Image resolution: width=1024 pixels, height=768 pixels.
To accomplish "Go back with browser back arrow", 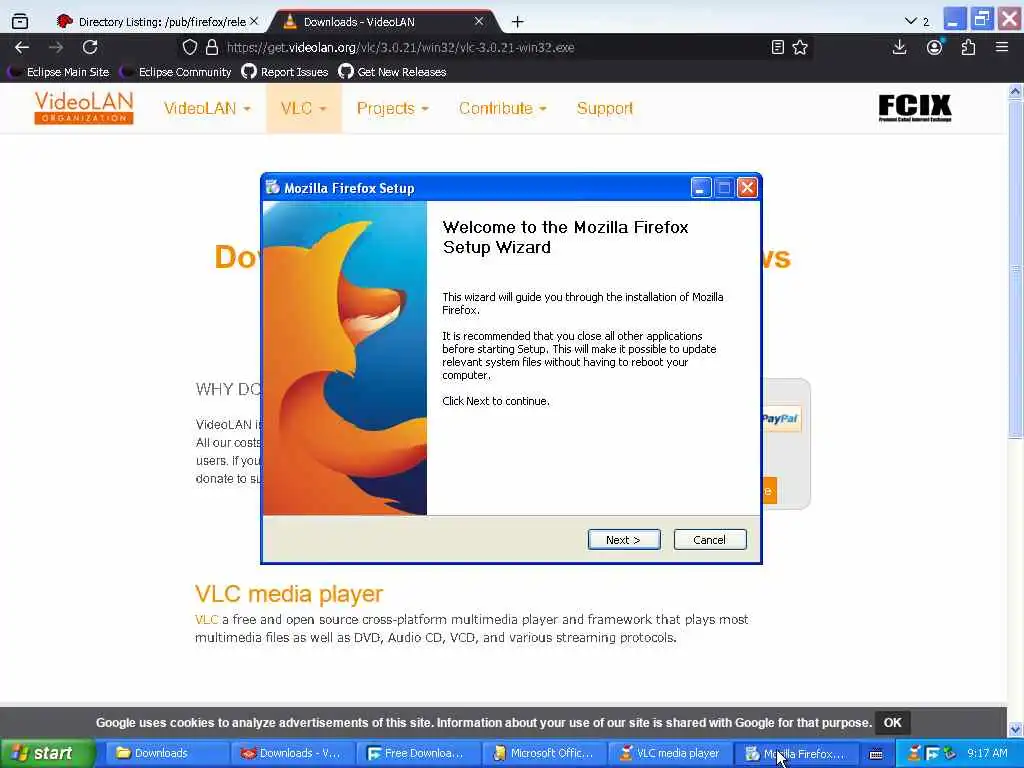I will point(22,47).
